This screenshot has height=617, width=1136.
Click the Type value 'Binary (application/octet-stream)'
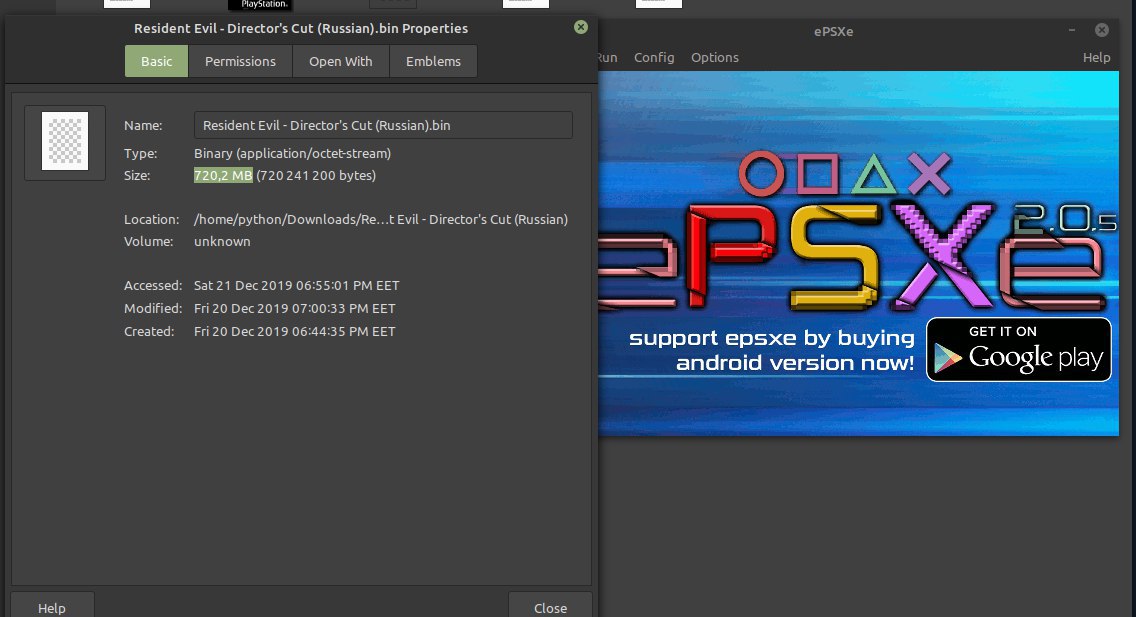[293, 154]
